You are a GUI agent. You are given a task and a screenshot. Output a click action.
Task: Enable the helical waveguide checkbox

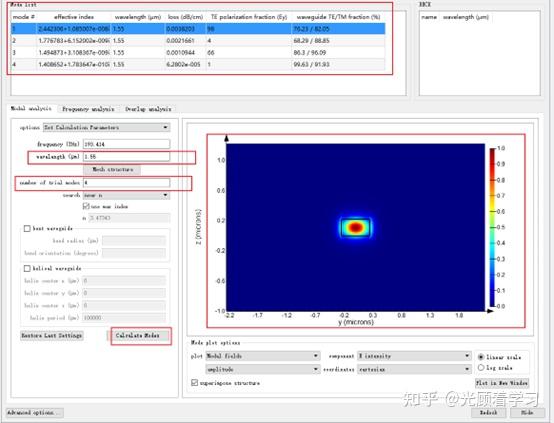(x=27, y=269)
